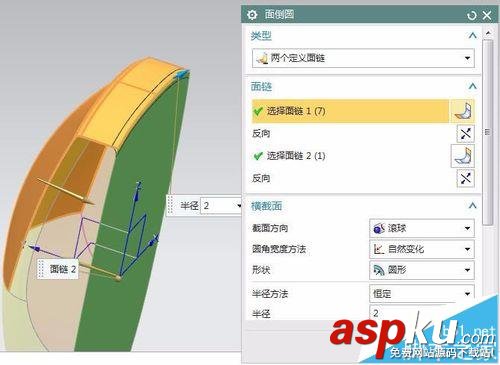500x365 pixels.
Task: Reverse direction for face chain 1
Action: [x=465, y=134]
